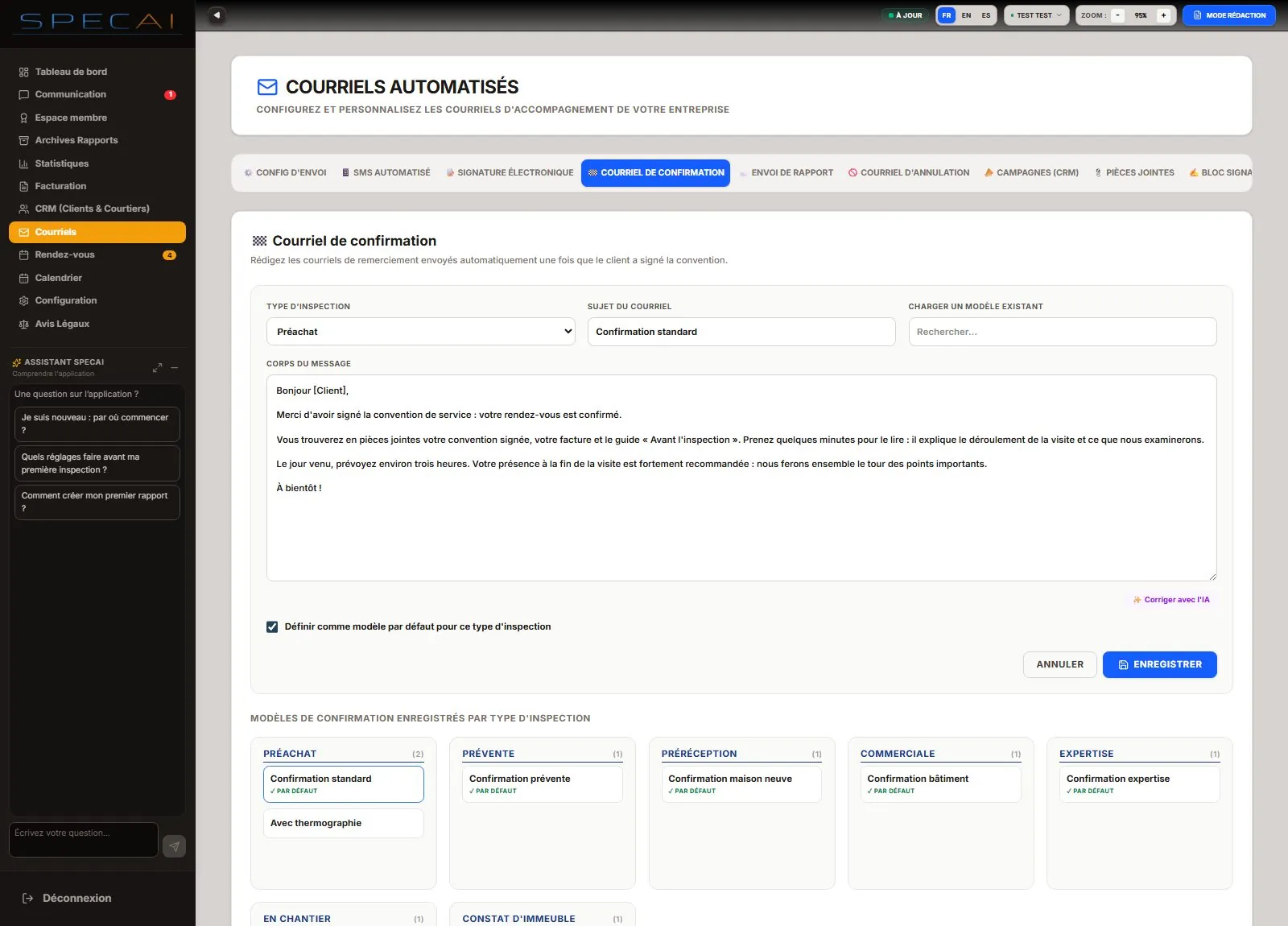Collapse the sidebar with the arrow button
The height and width of the screenshot is (926, 1288).
216,14
